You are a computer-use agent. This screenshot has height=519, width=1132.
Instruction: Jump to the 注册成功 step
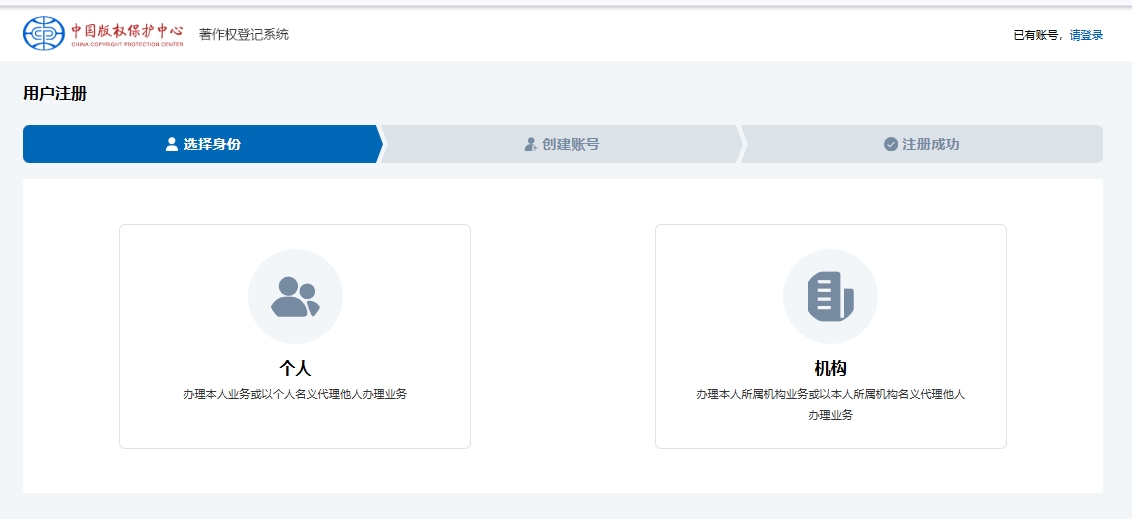[x=930, y=144]
